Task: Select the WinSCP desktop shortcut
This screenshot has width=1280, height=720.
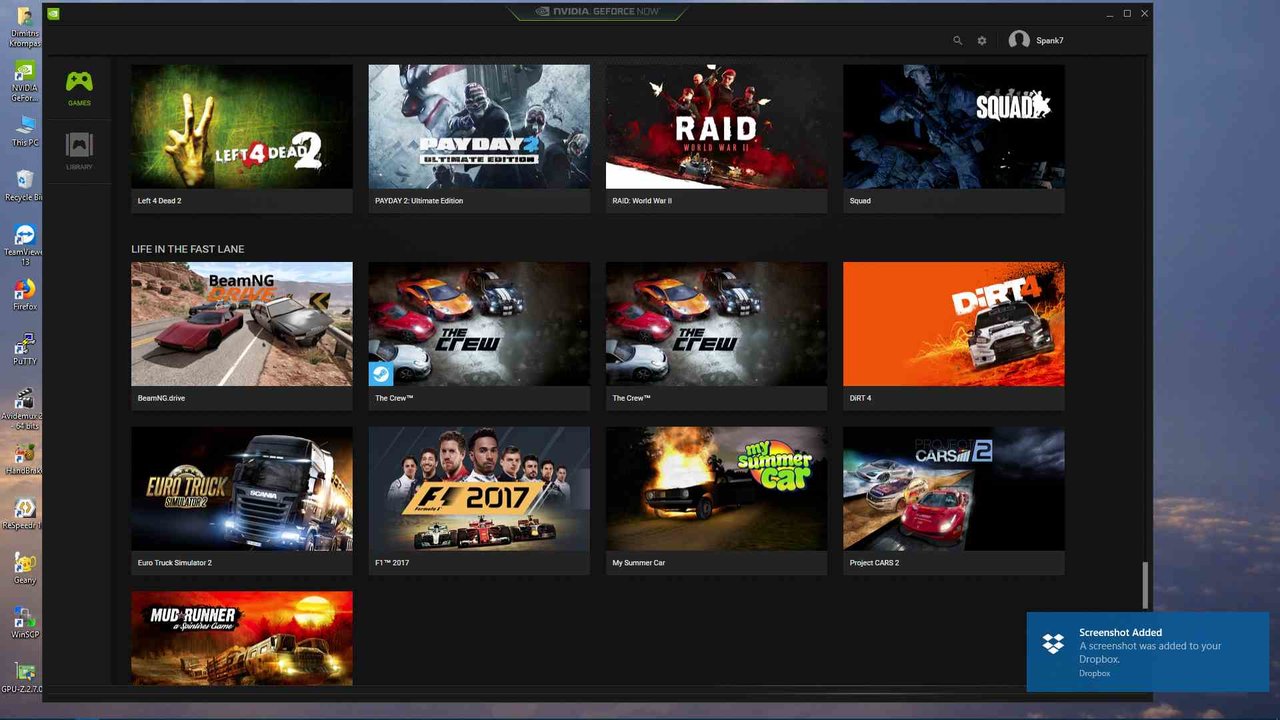Action: (x=25, y=623)
